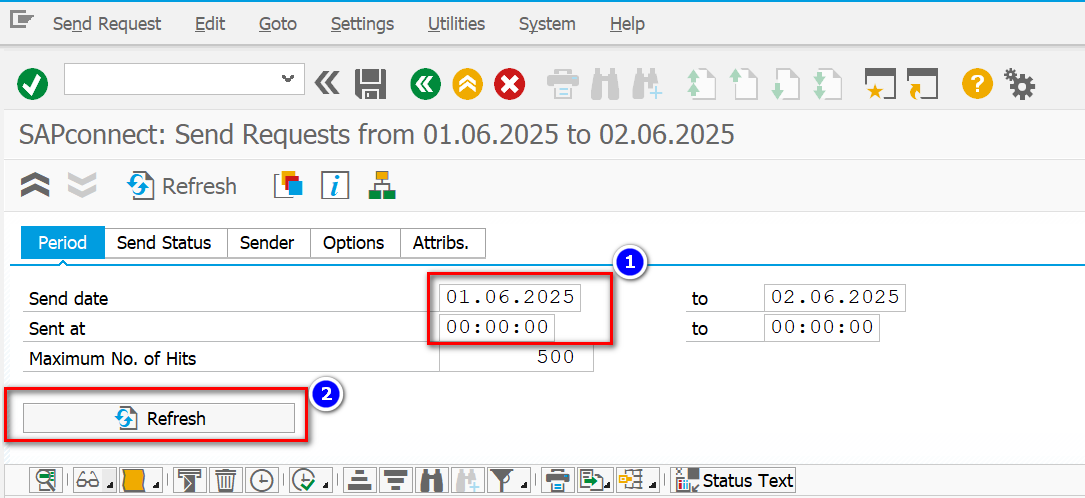Click the Find Next binoculars-plus icon in standard toolbar

tap(648, 84)
